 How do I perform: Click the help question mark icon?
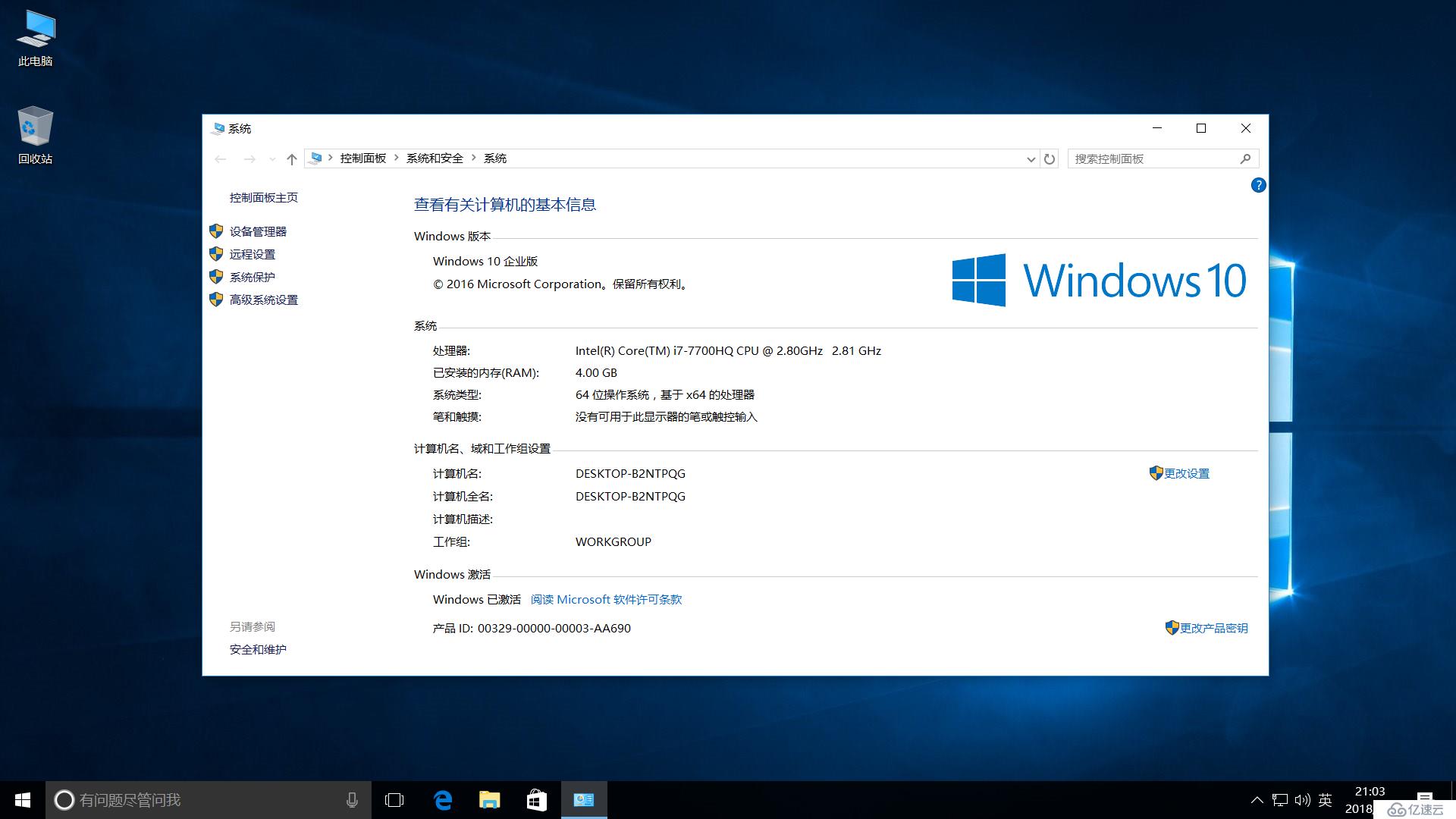click(1258, 185)
